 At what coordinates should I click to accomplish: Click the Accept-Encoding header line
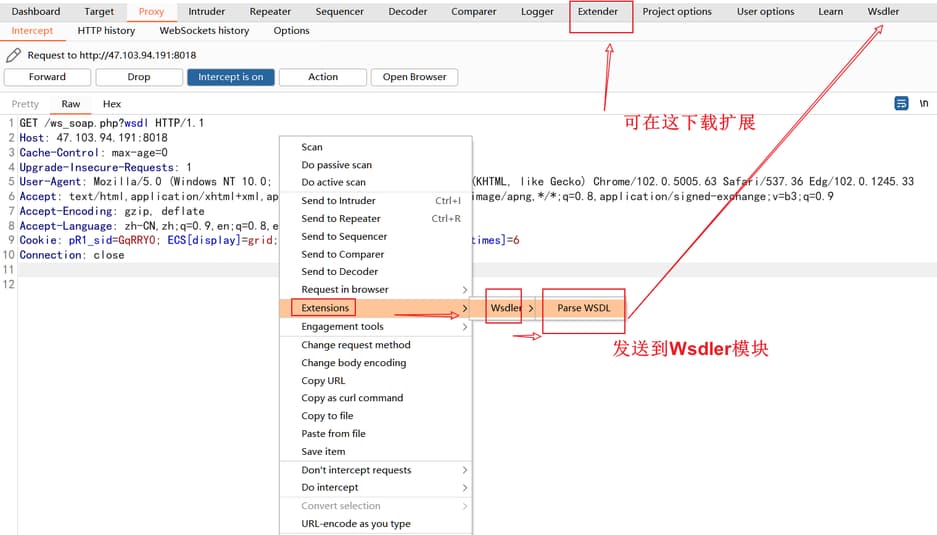(x=112, y=212)
